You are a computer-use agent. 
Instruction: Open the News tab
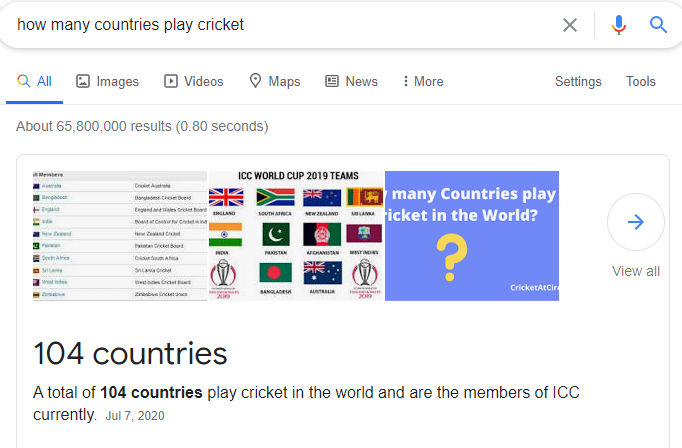point(351,81)
